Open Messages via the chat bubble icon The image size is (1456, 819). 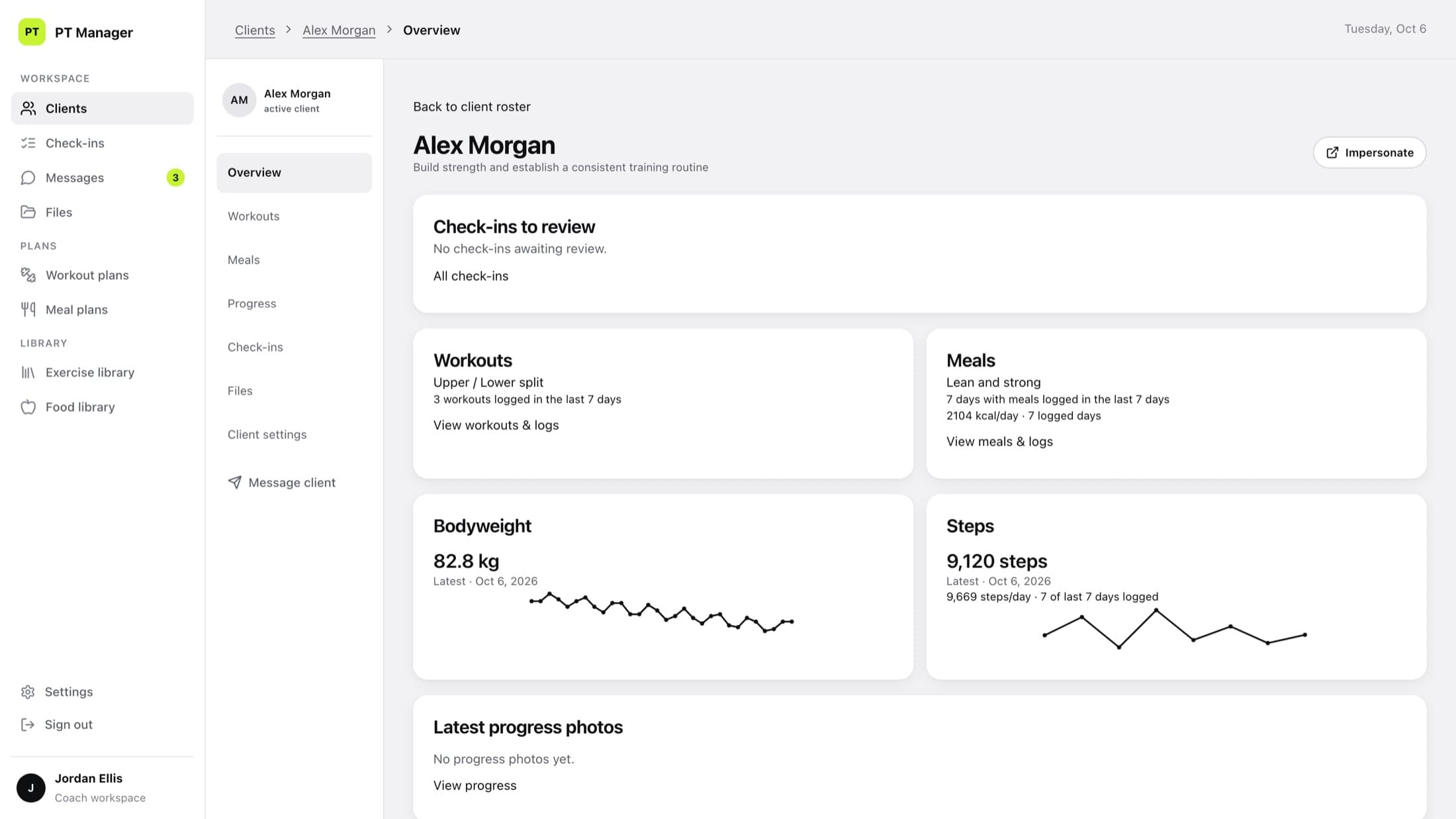pos(28,177)
